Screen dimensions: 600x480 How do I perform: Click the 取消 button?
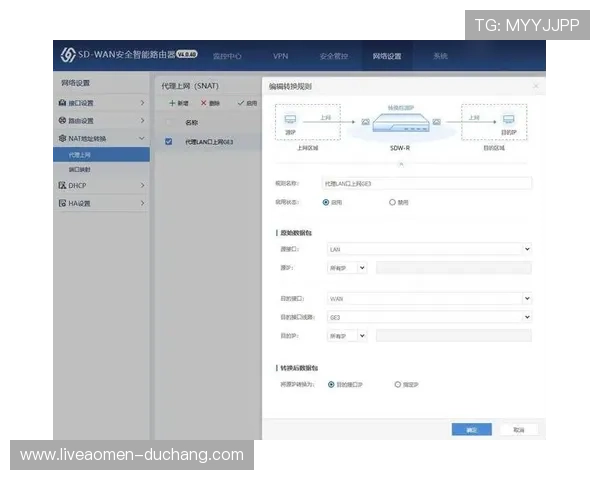519,429
